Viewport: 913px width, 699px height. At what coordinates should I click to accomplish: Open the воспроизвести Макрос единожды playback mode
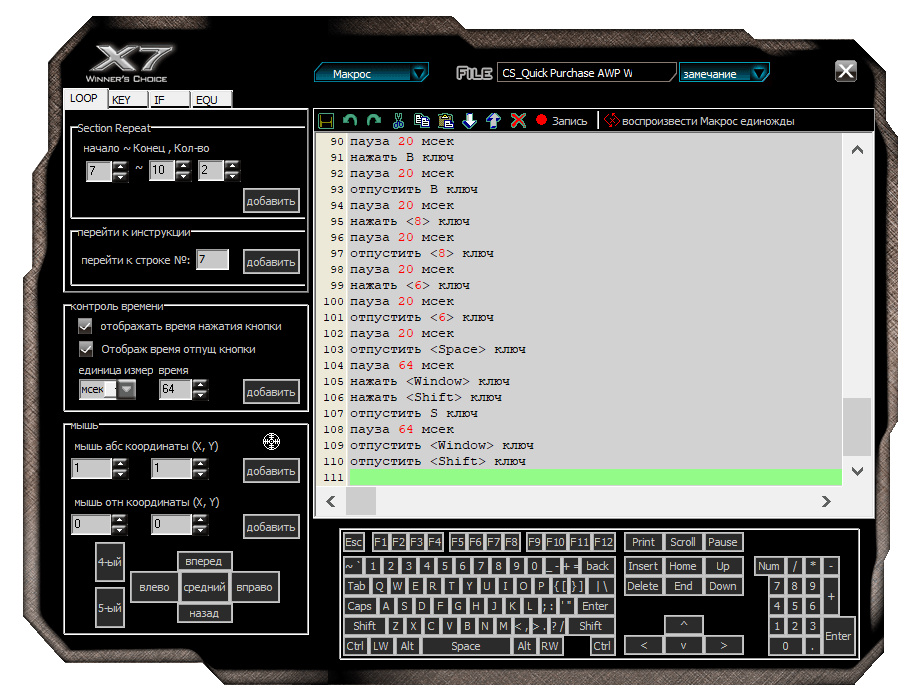point(699,121)
